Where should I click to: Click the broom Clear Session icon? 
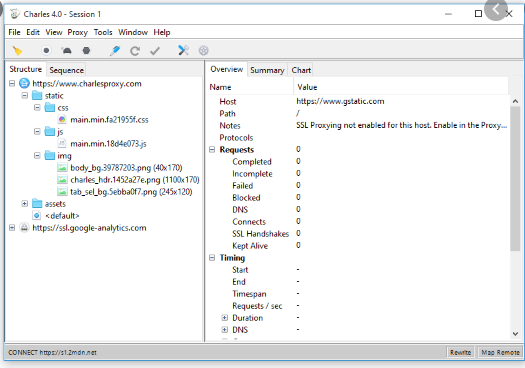click(x=17, y=51)
